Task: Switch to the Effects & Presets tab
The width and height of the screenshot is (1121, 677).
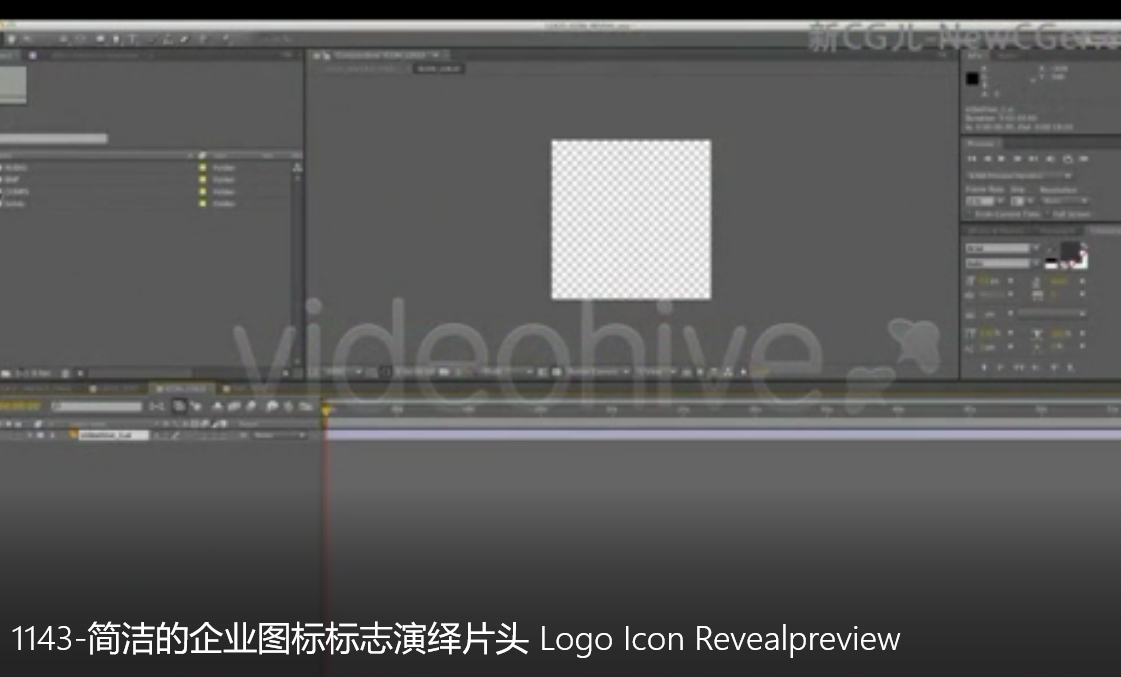Action: [x=997, y=230]
